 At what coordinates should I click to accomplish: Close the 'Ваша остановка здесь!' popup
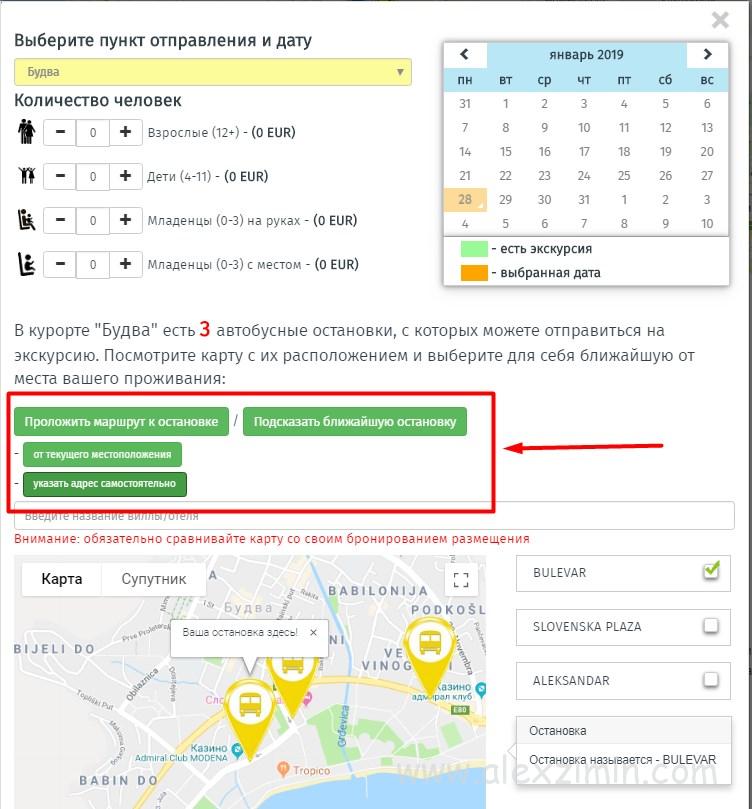[313, 633]
